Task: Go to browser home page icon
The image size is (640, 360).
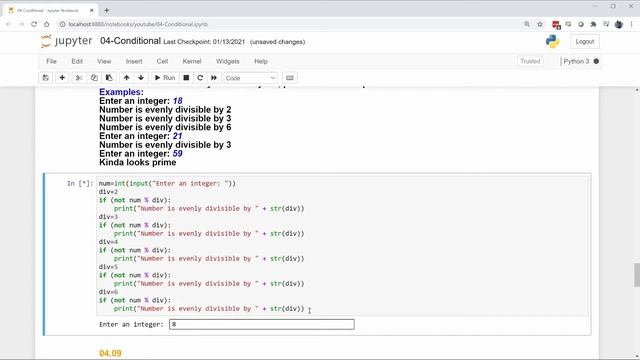Action: [47, 24]
